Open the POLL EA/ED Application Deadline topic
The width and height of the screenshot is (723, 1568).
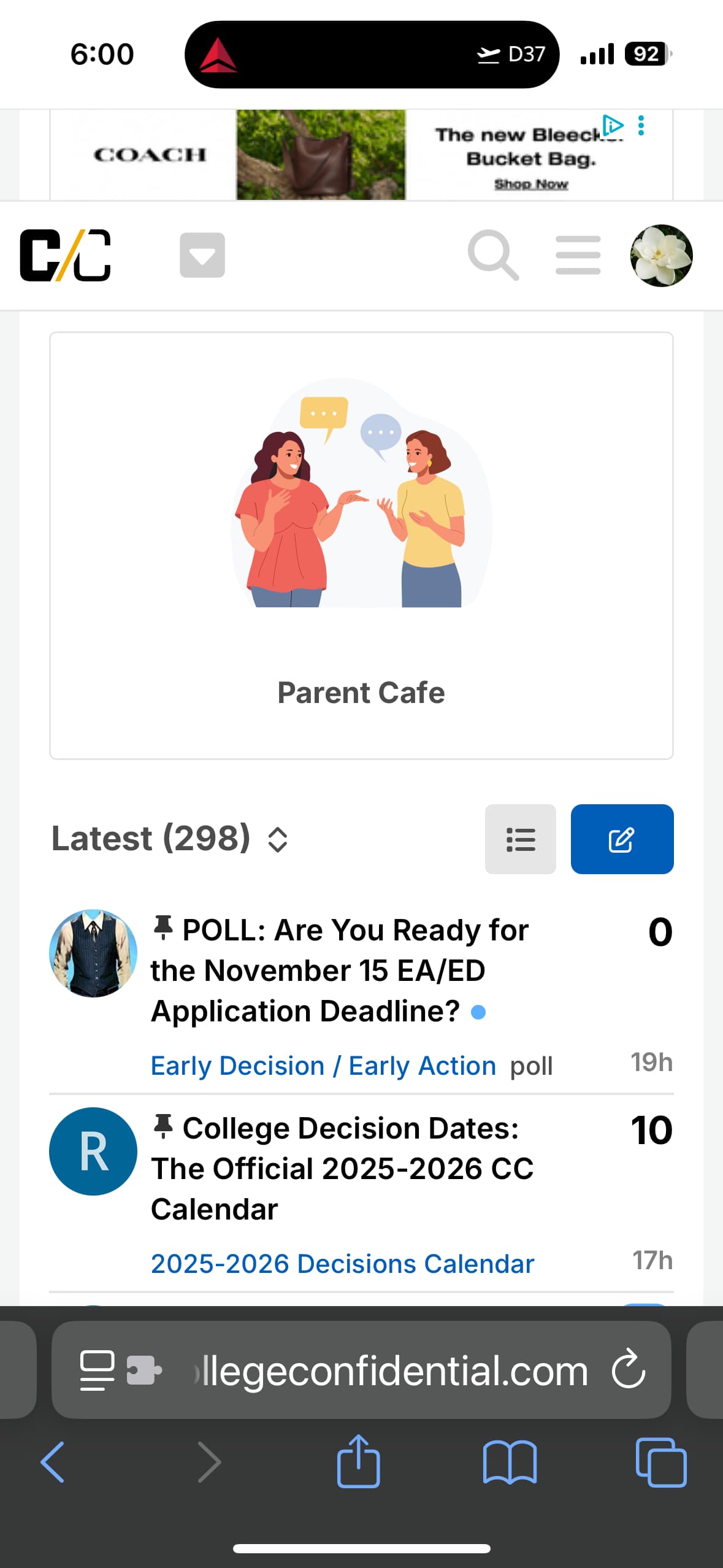pyautogui.click(x=339, y=970)
